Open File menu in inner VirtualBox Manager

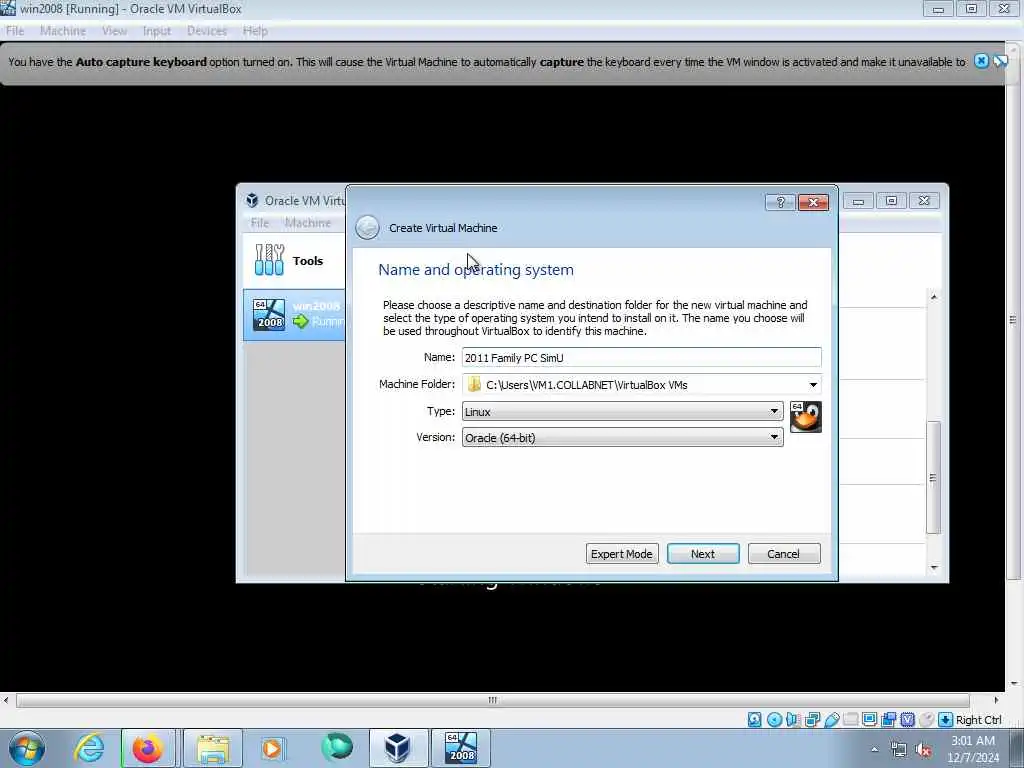click(x=260, y=223)
